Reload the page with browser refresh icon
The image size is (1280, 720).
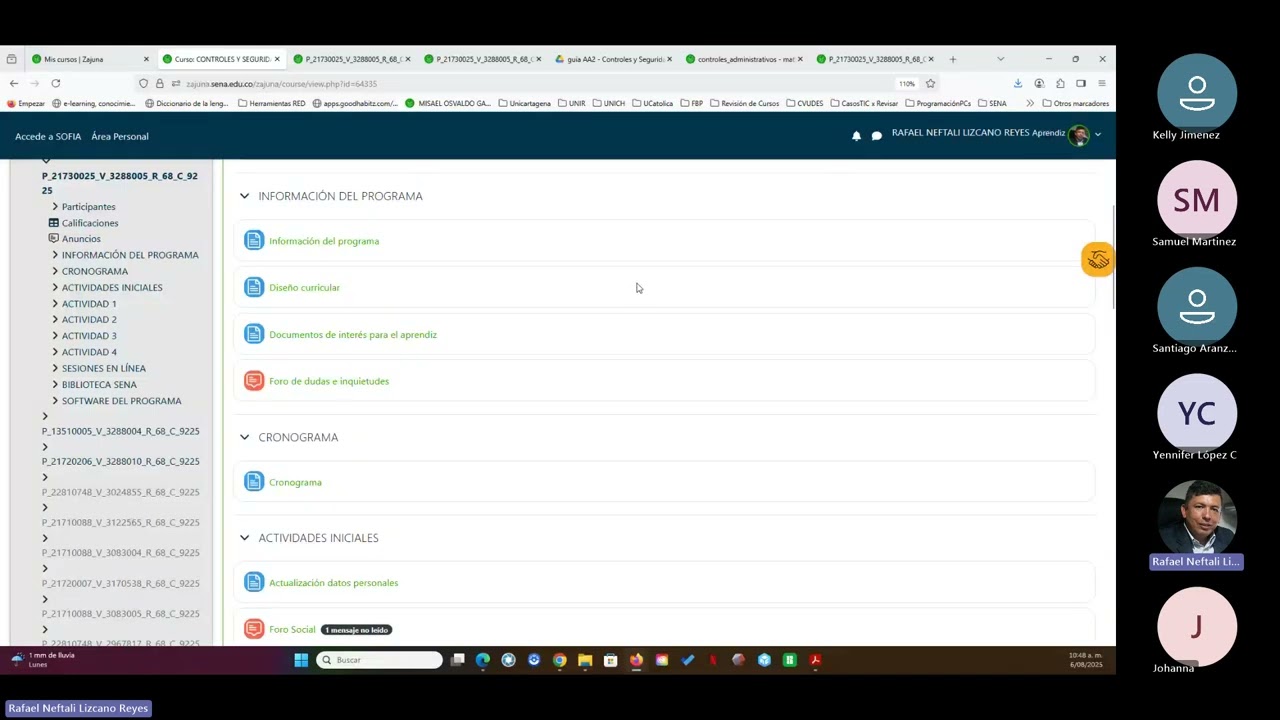tap(55, 83)
